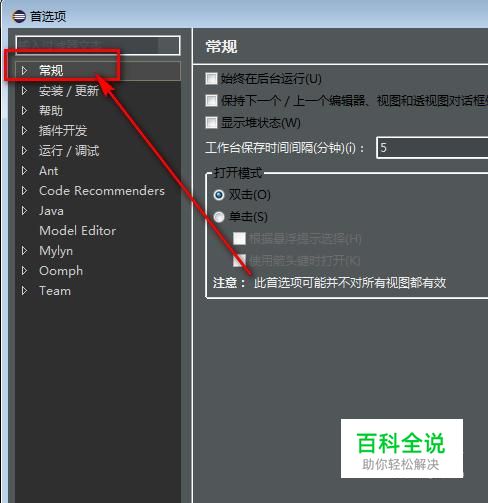Expand the Team tree node arrow
The image size is (488, 503).
24,290
